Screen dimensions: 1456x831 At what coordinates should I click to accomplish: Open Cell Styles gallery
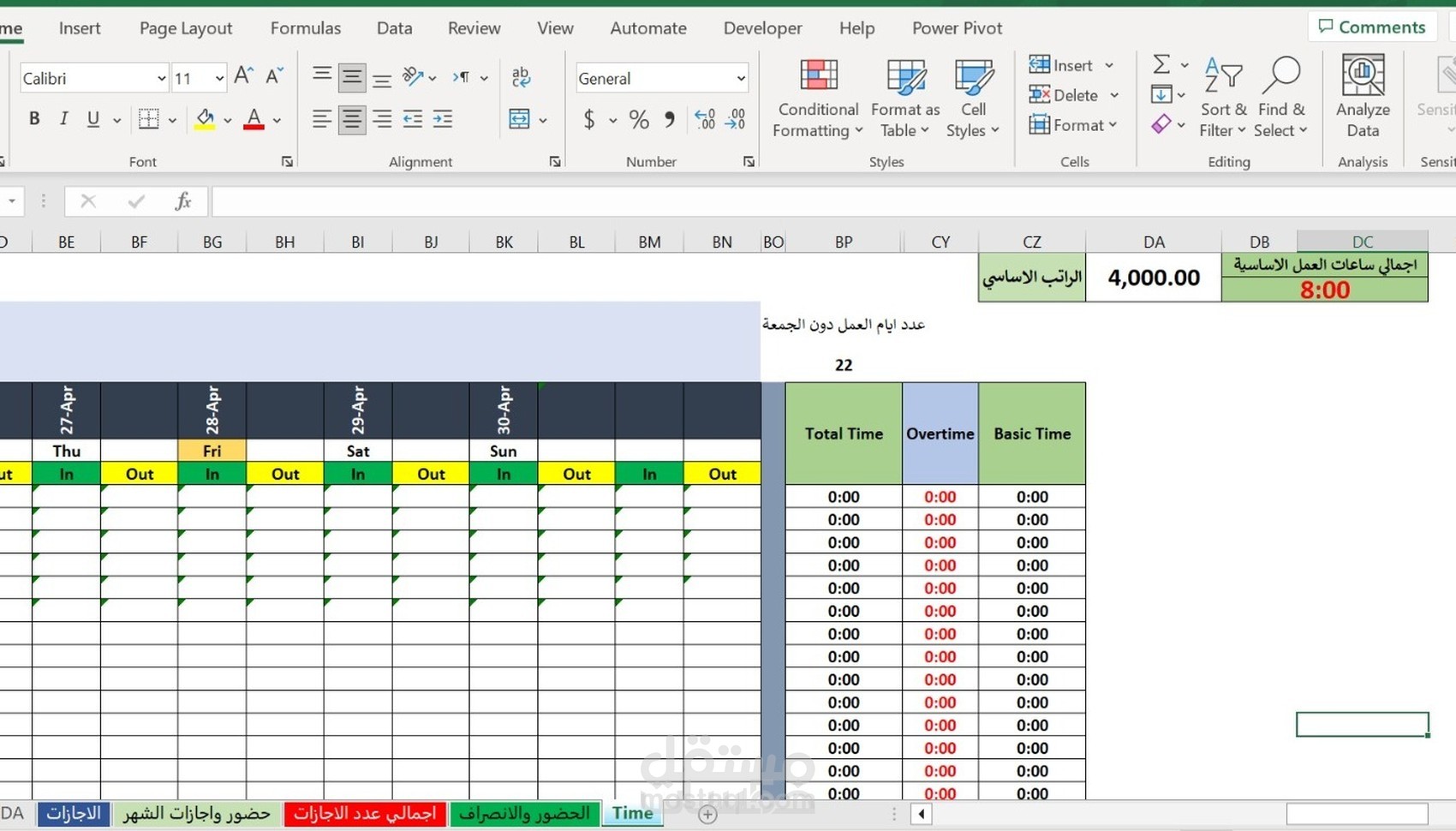[973, 97]
